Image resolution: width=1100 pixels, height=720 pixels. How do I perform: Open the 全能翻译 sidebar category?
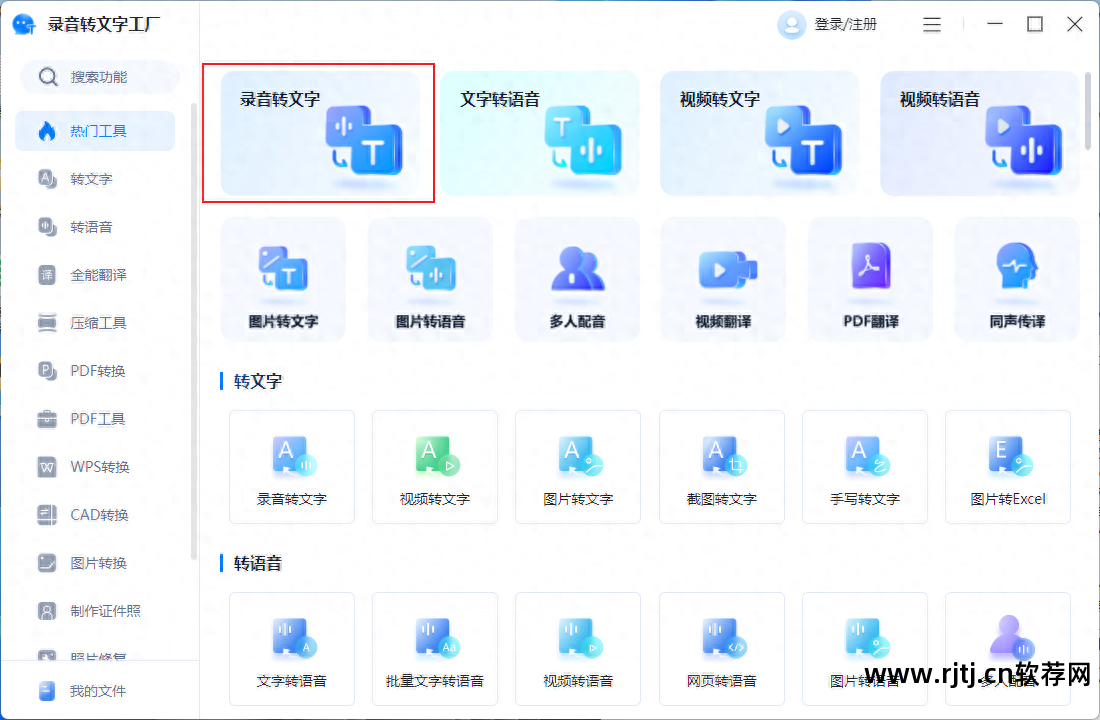pyautogui.click(x=95, y=275)
